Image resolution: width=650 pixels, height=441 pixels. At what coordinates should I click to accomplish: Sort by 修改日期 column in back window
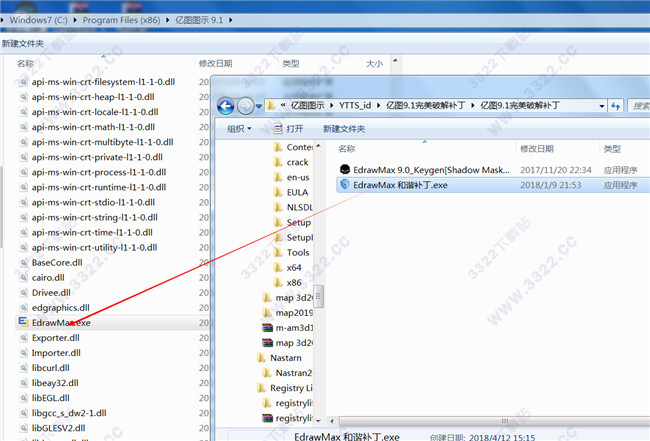click(x=215, y=63)
